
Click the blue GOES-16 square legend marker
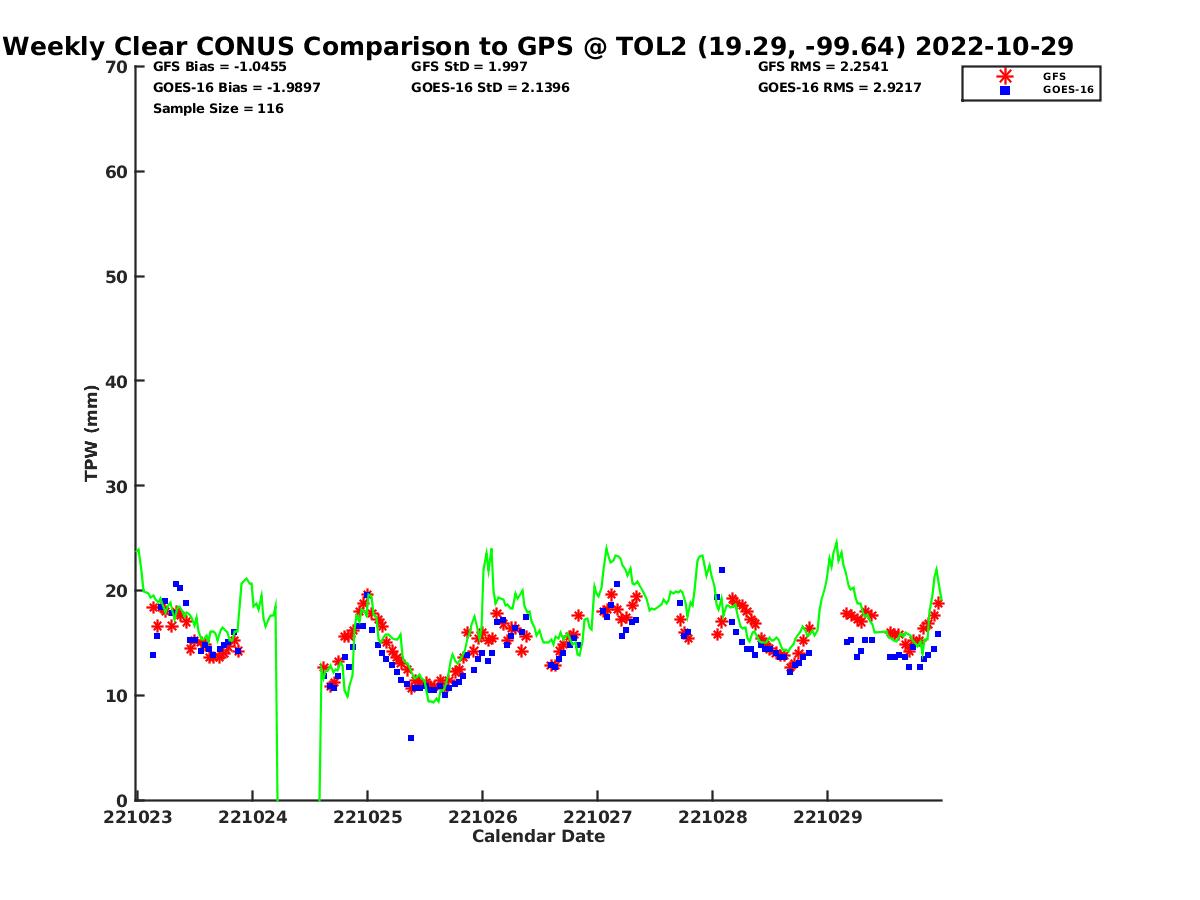(1005, 90)
